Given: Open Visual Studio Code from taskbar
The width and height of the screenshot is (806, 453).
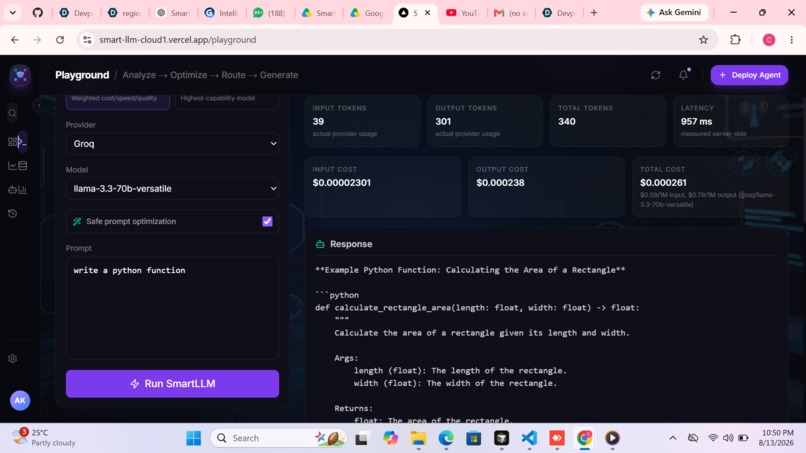Looking at the screenshot, I should [x=529, y=438].
